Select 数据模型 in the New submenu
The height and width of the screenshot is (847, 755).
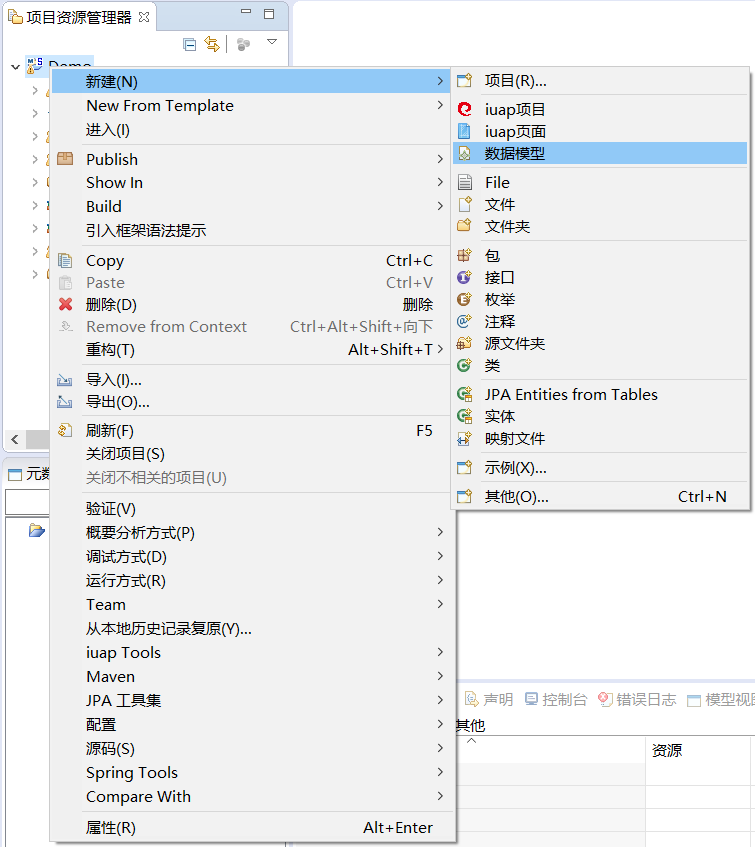(514, 153)
